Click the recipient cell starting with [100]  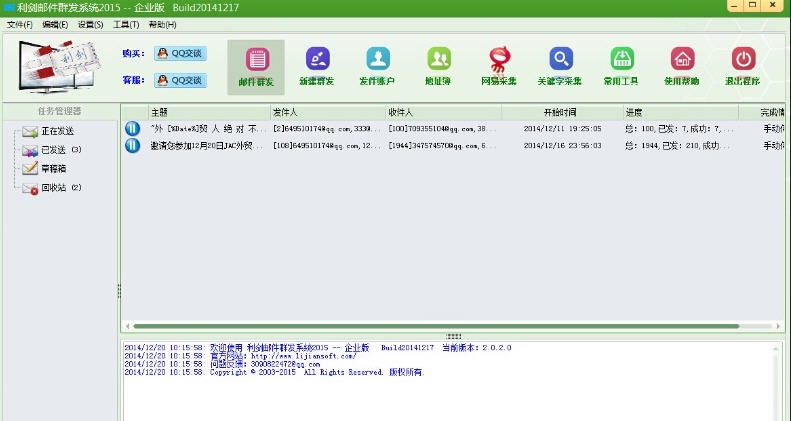[442, 129]
